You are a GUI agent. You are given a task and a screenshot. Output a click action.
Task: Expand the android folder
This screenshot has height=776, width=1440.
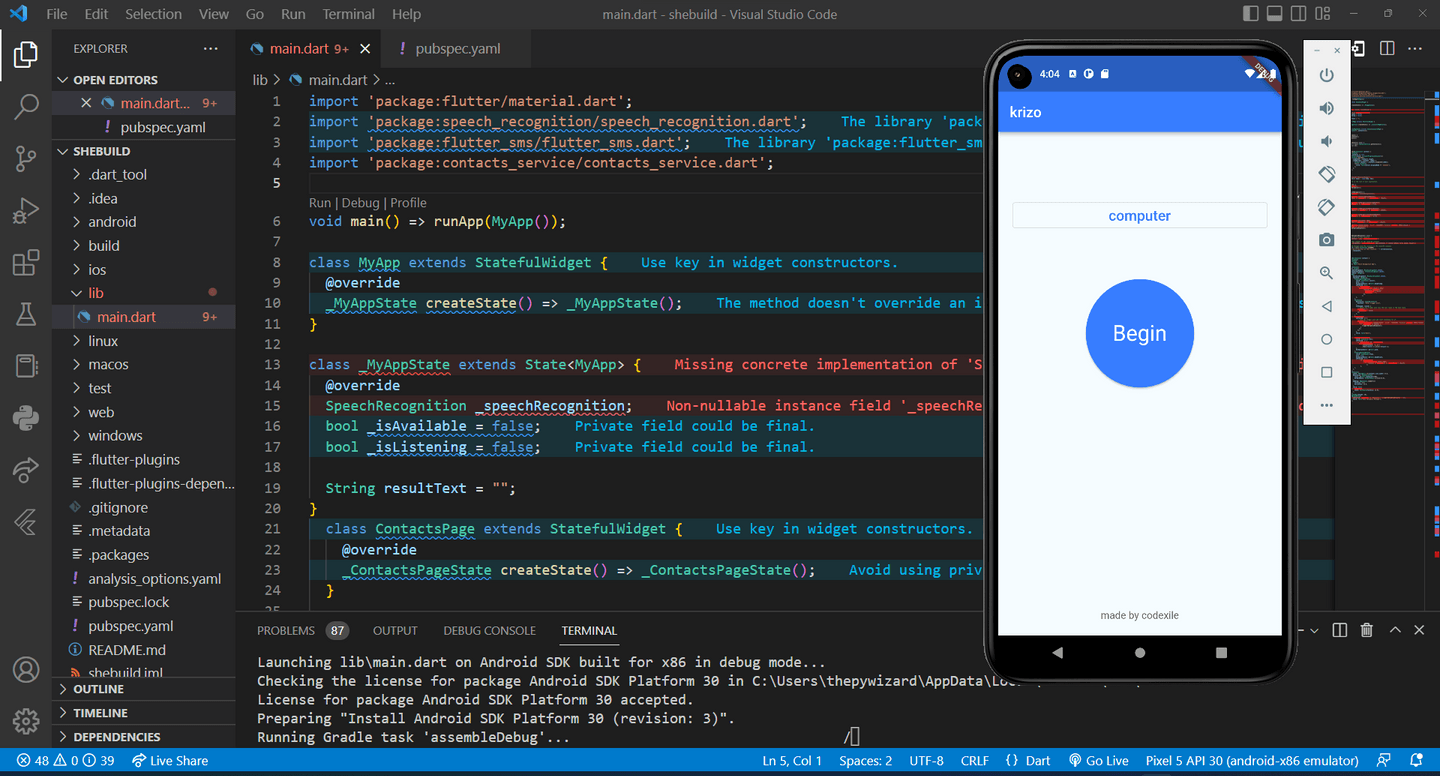(146, 222)
